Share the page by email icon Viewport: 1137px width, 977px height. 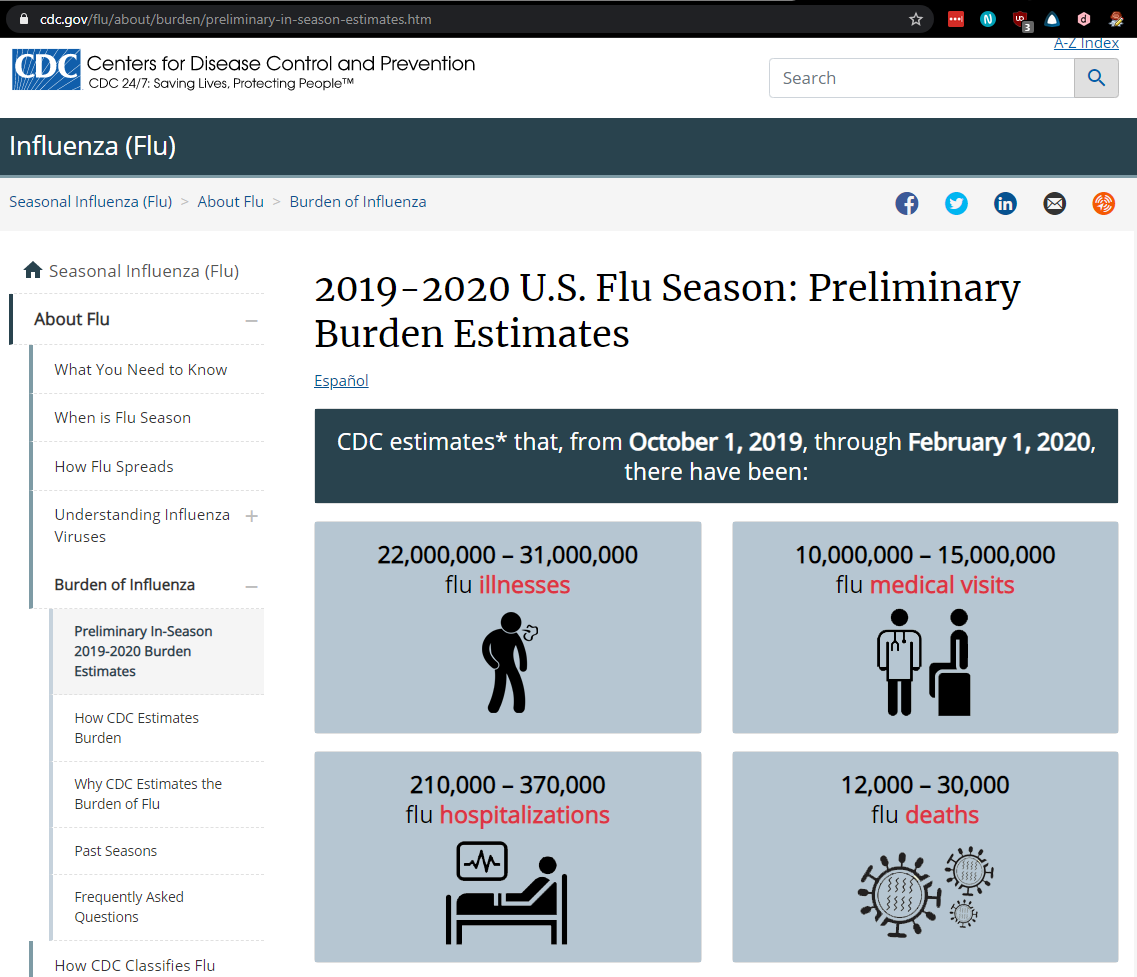pos(1054,203)
